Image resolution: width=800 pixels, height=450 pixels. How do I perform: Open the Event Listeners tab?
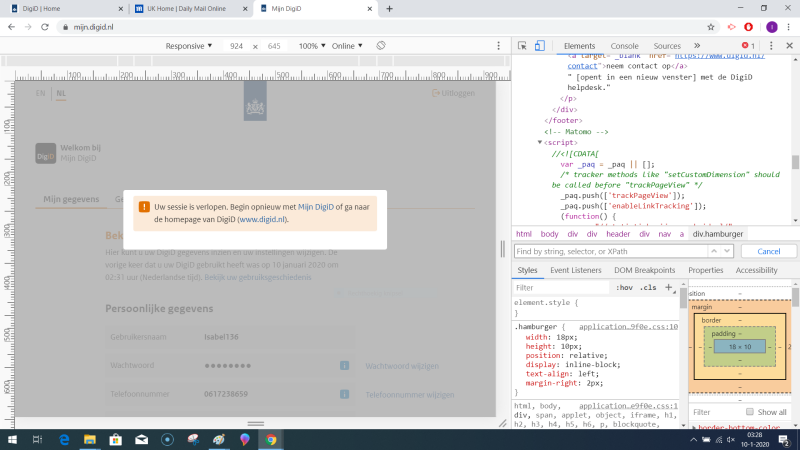(575, 270)
